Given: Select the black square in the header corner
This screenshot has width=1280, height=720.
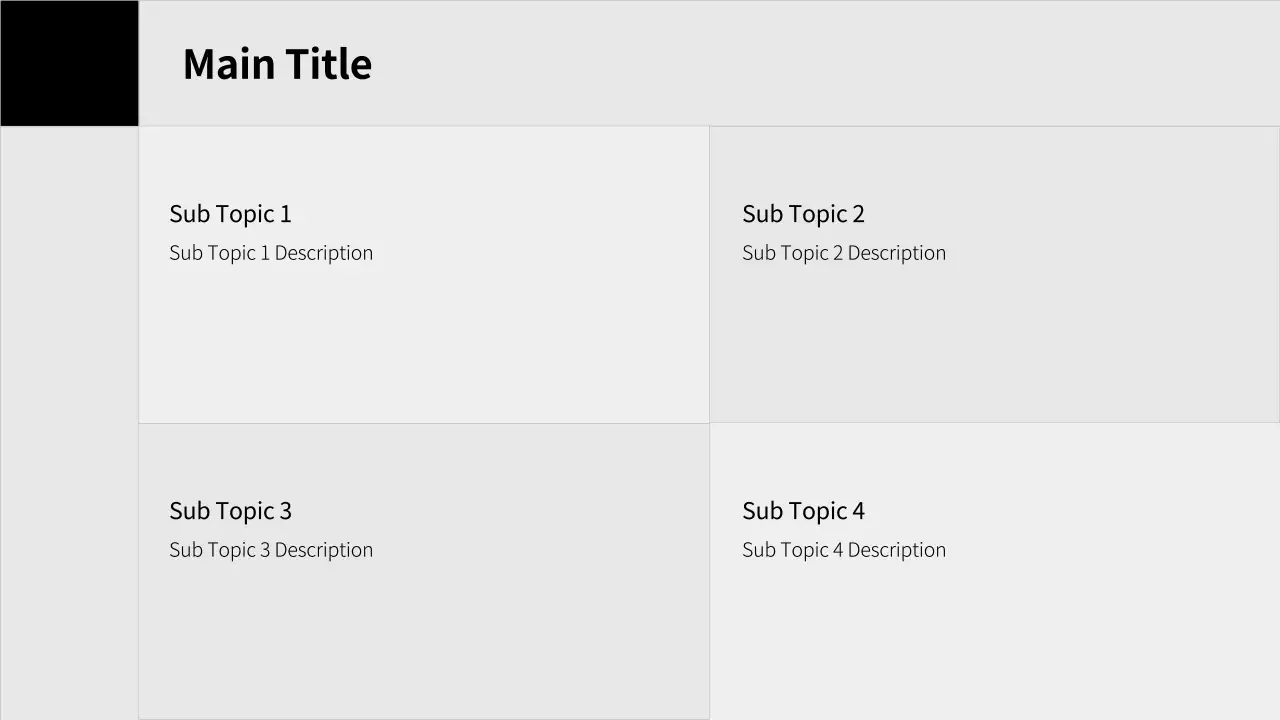Looking at the screenshot, I should pos(69,63).
